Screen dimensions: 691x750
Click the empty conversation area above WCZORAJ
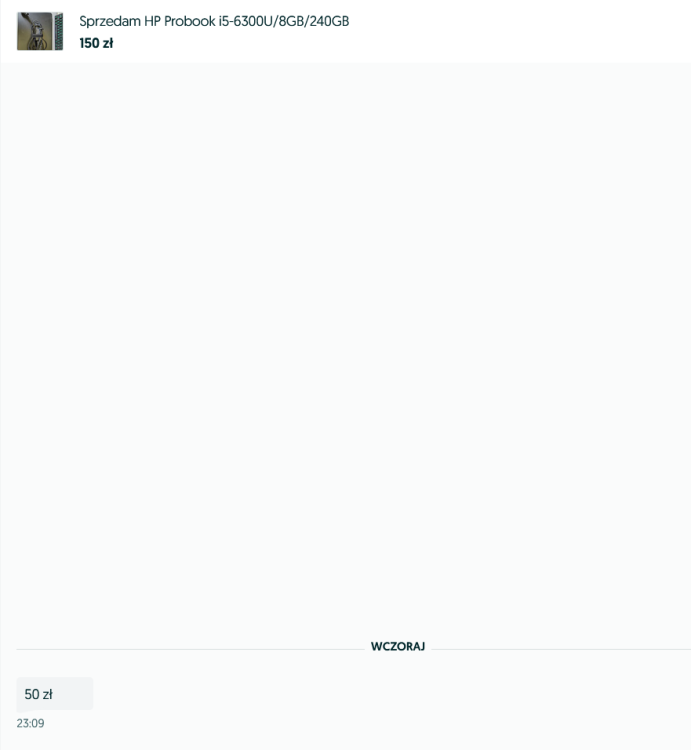point(345,349)
